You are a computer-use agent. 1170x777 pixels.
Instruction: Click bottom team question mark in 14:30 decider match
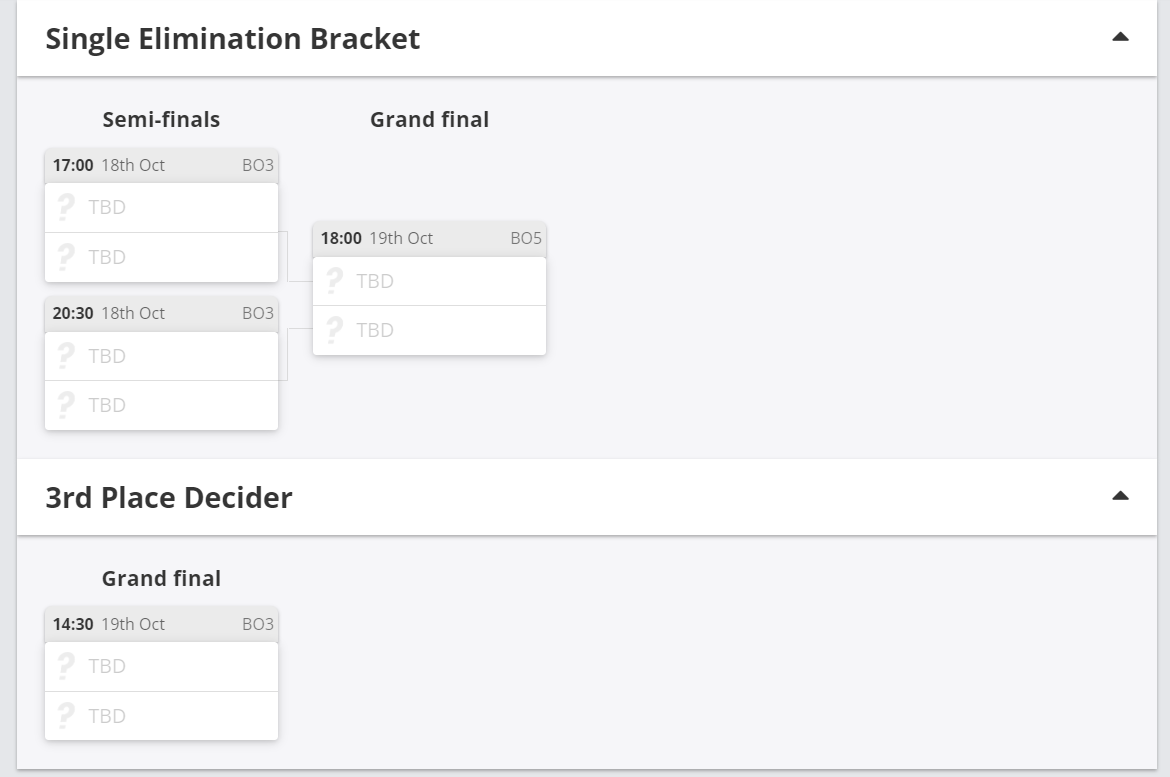pos(66,716)
